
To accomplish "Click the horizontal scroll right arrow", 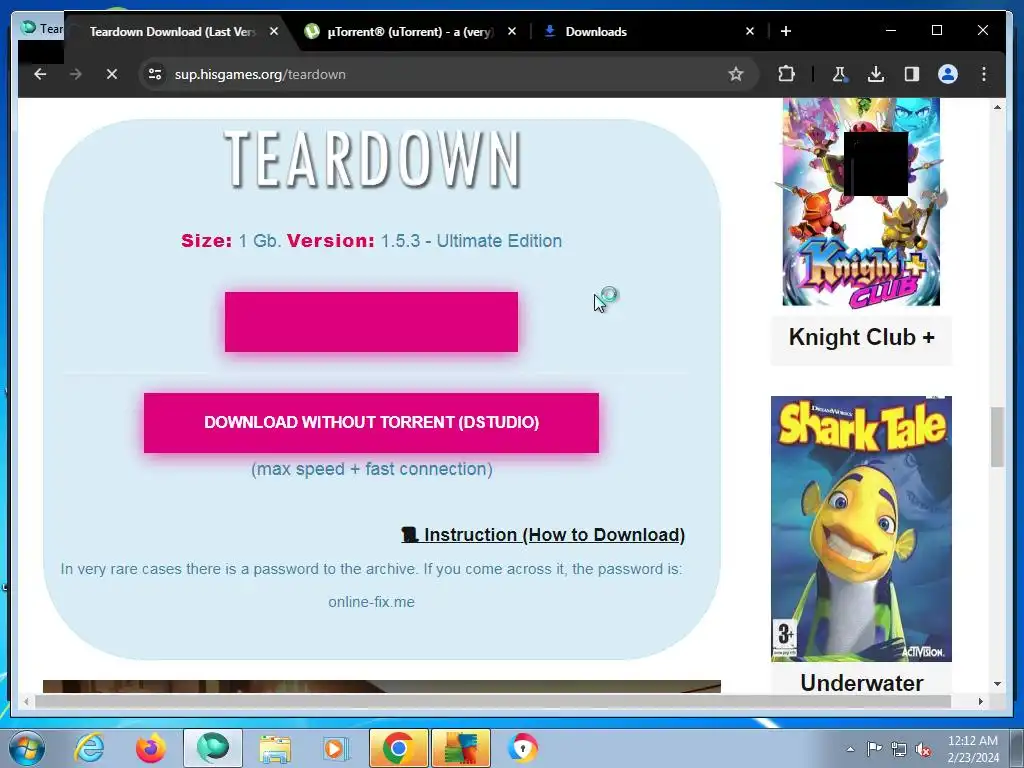I will pyautogui.click(x=980, y=701).
